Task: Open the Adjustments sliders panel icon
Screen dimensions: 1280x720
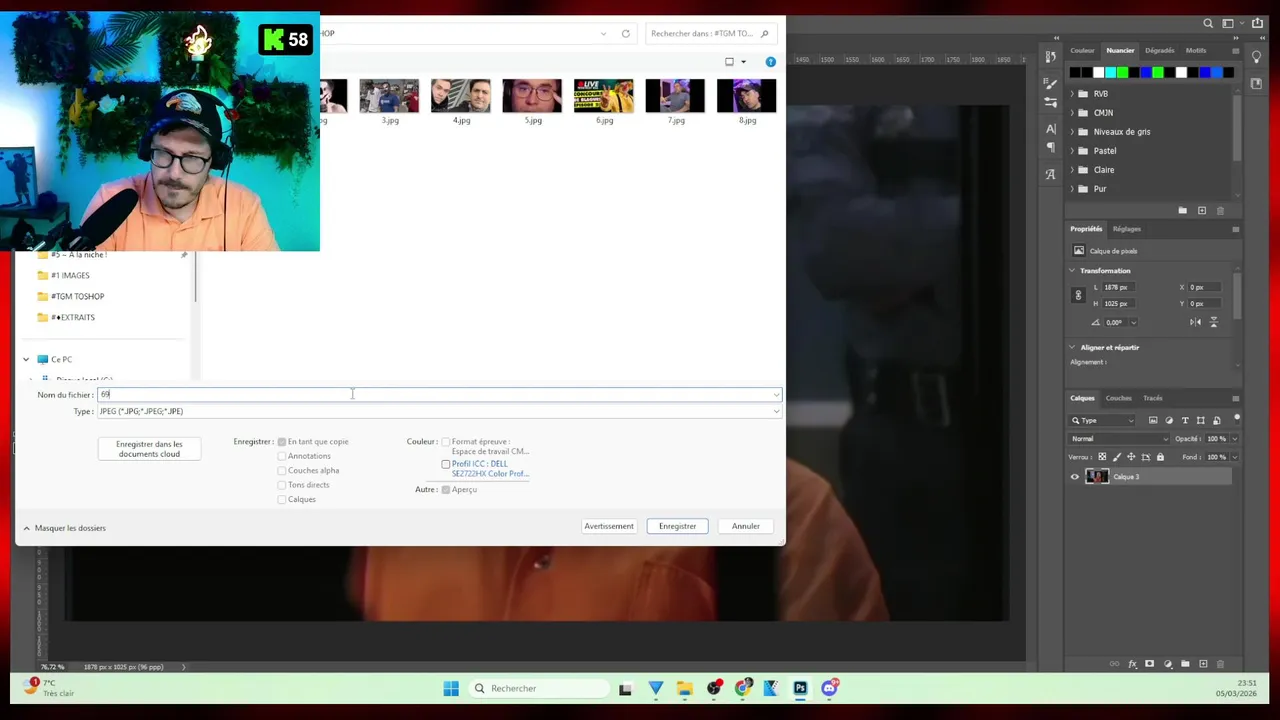Action: click(x=1050, y=103)
